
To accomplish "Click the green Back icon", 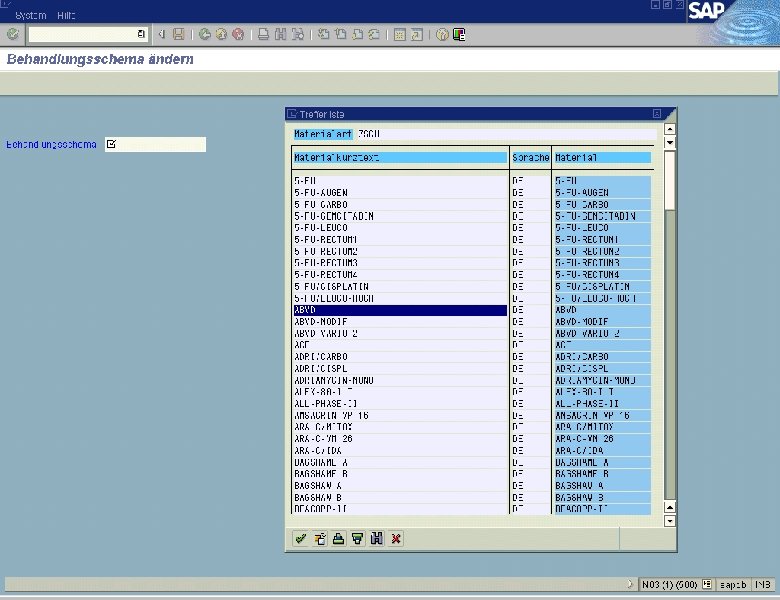I will click(204, 34).
